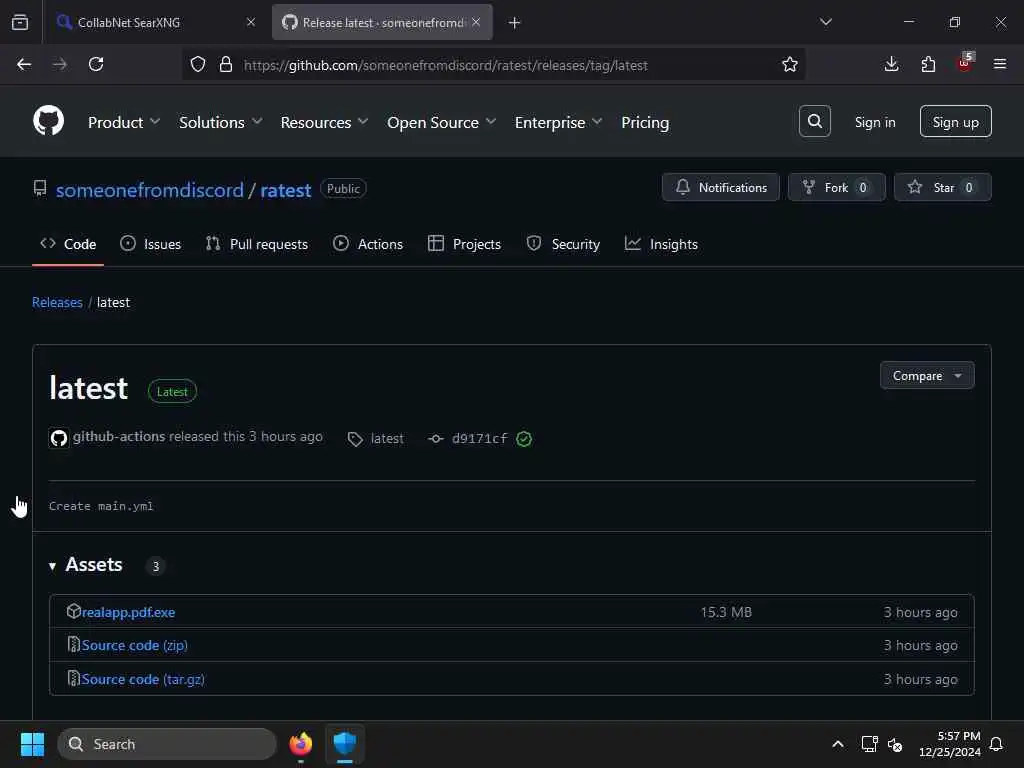Click the Pricing link
Image resolution: width=1024 pixels, height=768 pixels.
pos(645,122)
